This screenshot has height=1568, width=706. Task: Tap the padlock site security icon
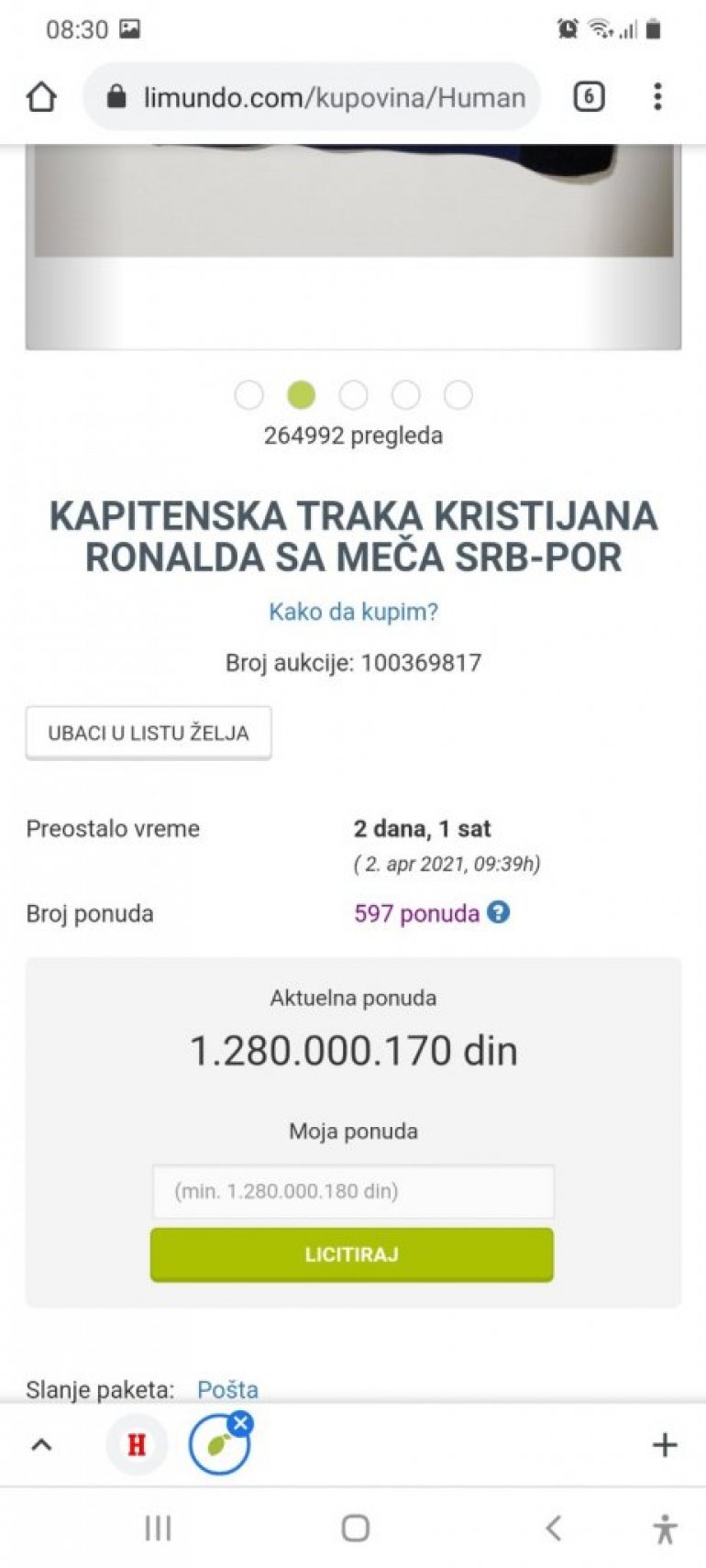tap(116, 96)
